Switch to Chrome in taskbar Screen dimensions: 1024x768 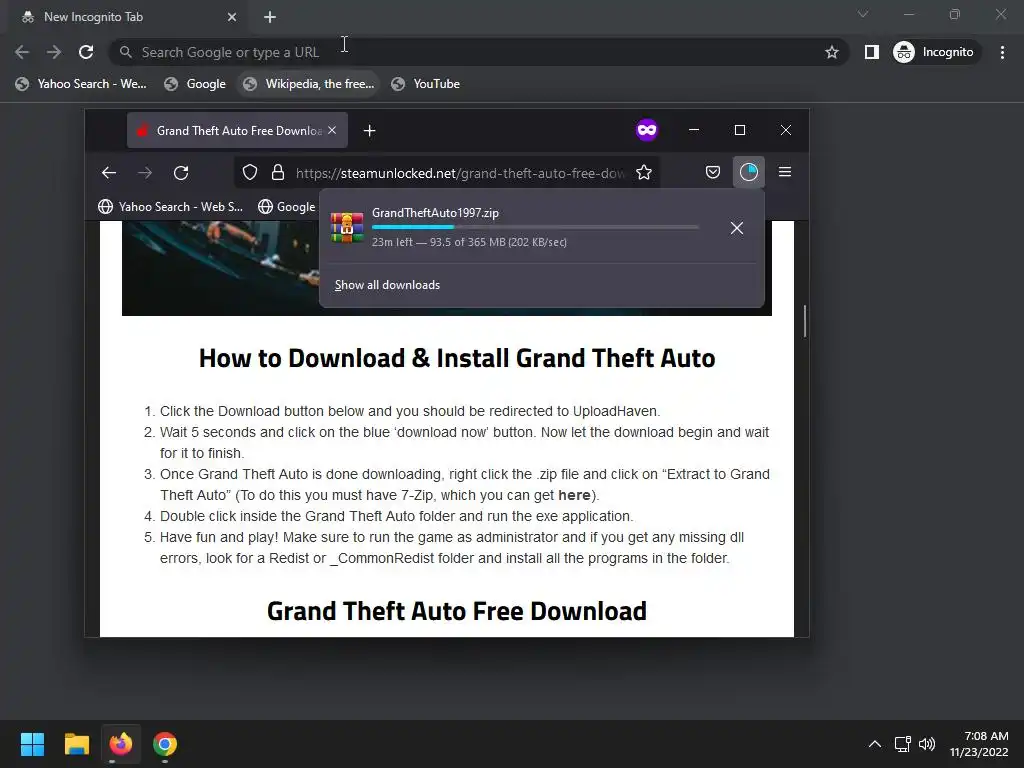point(165,744)
